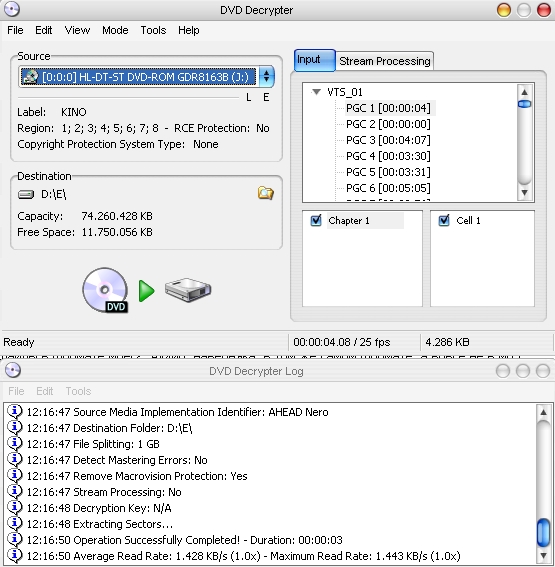Open the Edit menu in the Log window

[44, 391]
